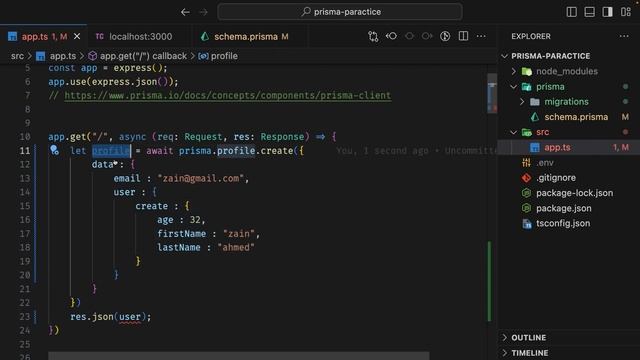Image resolution: width=640 pixels, height=360 pixels.
Task: Open the .gitignore file
Action: (x=556, y=178)
